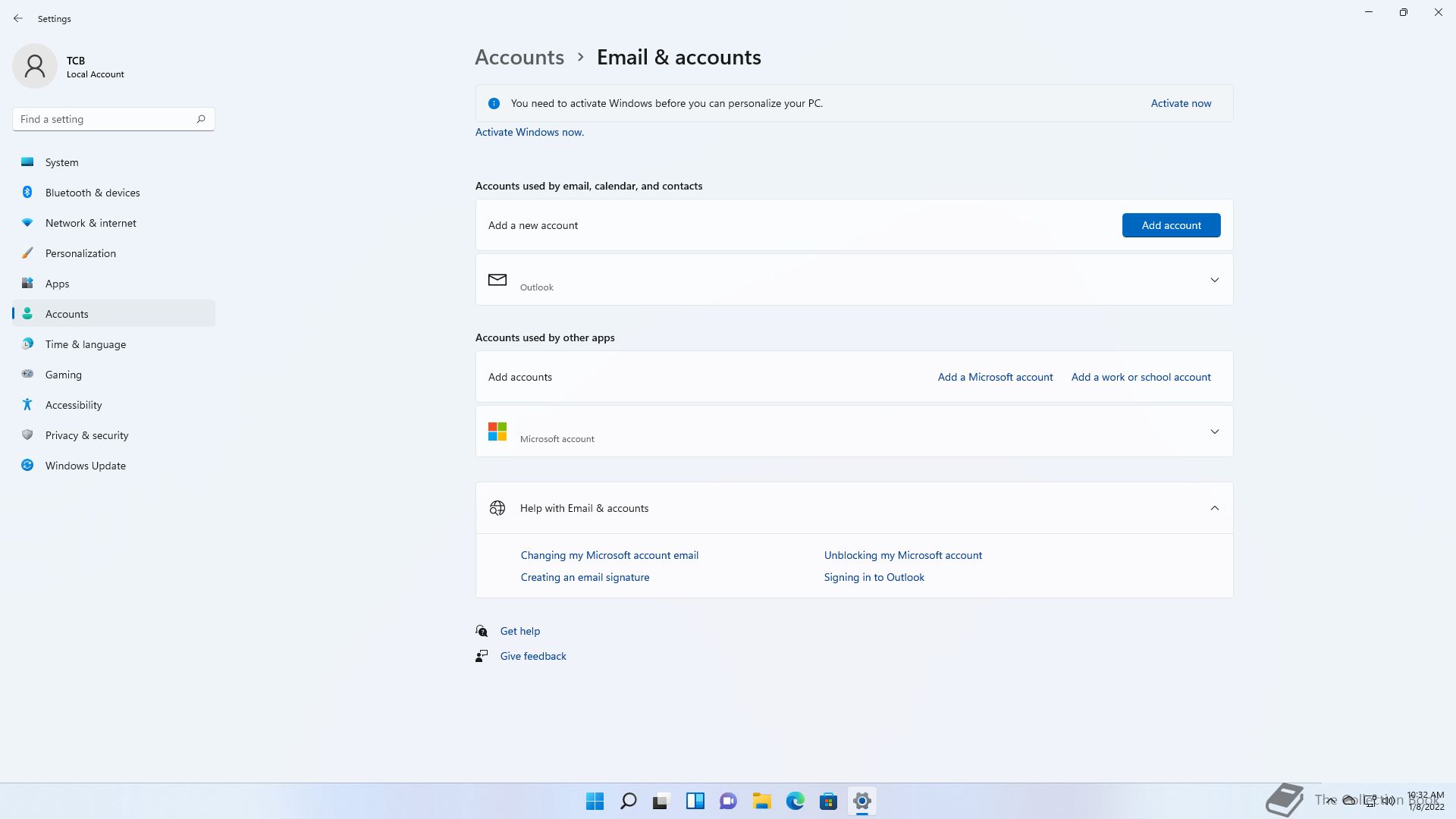Click Settings gear on taskbar
1456x819 pixels.
(861, 801)
